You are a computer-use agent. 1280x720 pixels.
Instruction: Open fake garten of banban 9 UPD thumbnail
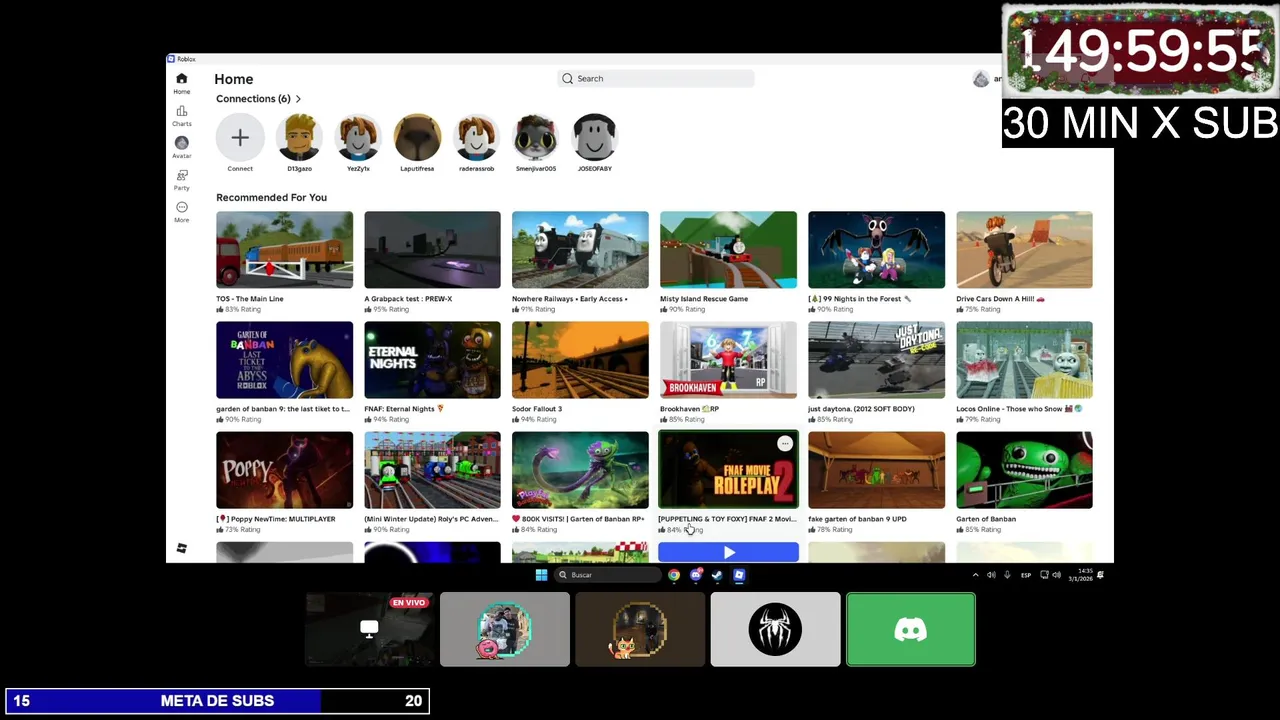[876, 470]
